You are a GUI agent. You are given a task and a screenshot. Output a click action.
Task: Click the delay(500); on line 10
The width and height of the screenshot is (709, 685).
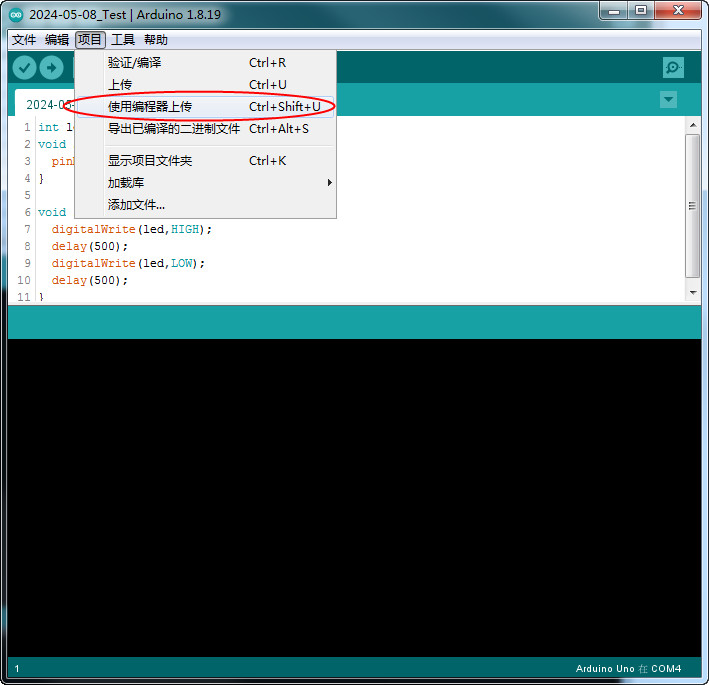[90, 280]
